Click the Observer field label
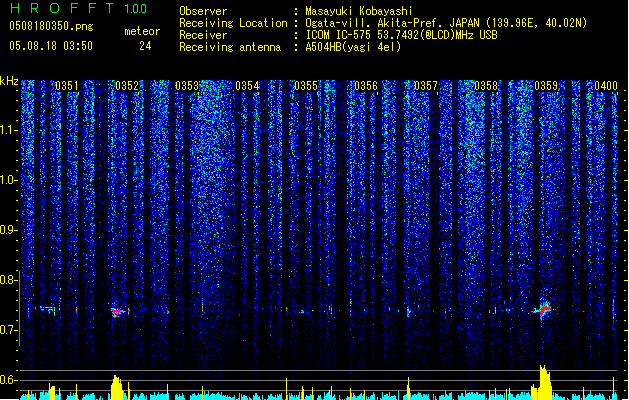Viewport: 629px width, 400px height. coord(203,11)
